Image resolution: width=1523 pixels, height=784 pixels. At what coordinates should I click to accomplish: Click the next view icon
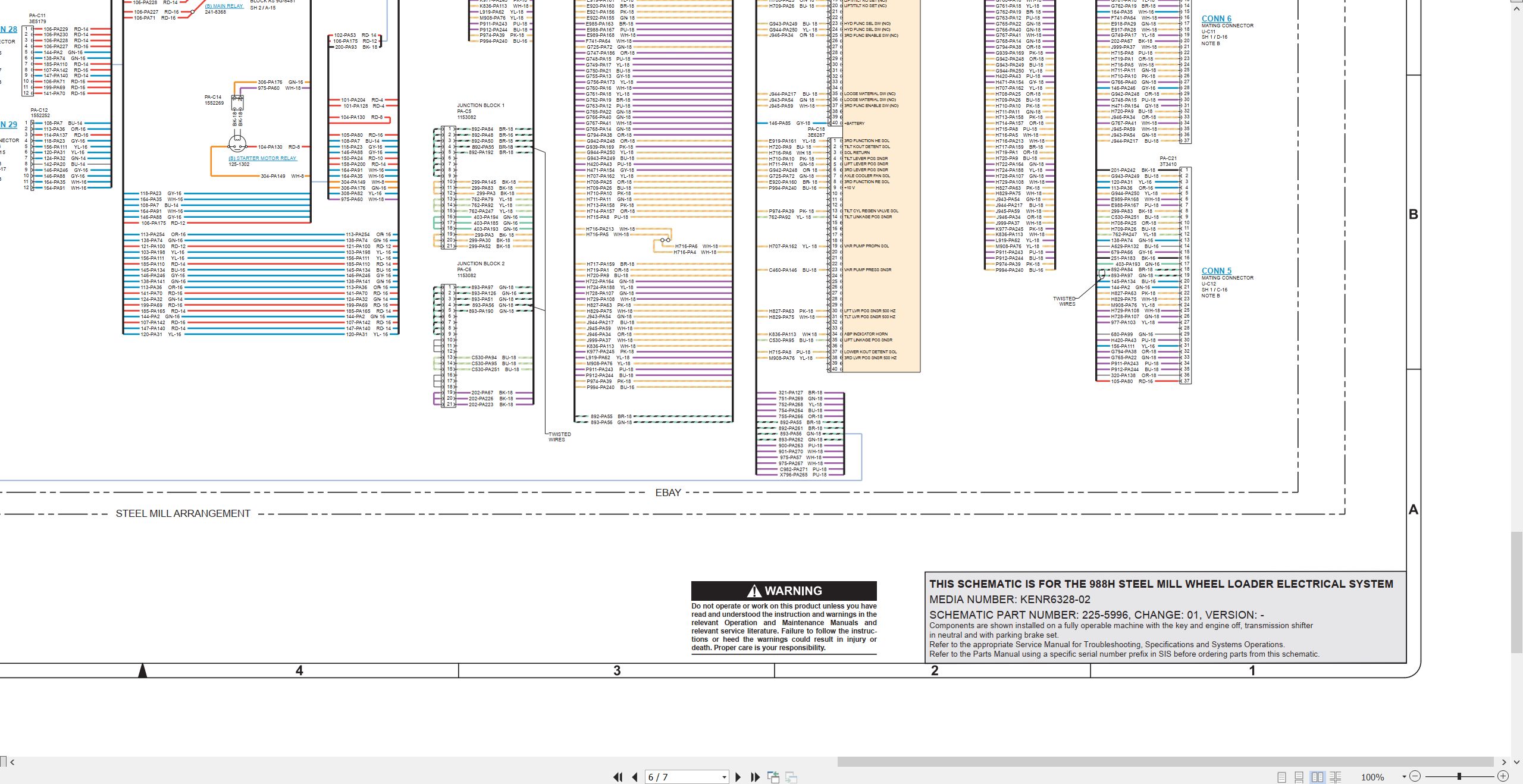[791, 777]
